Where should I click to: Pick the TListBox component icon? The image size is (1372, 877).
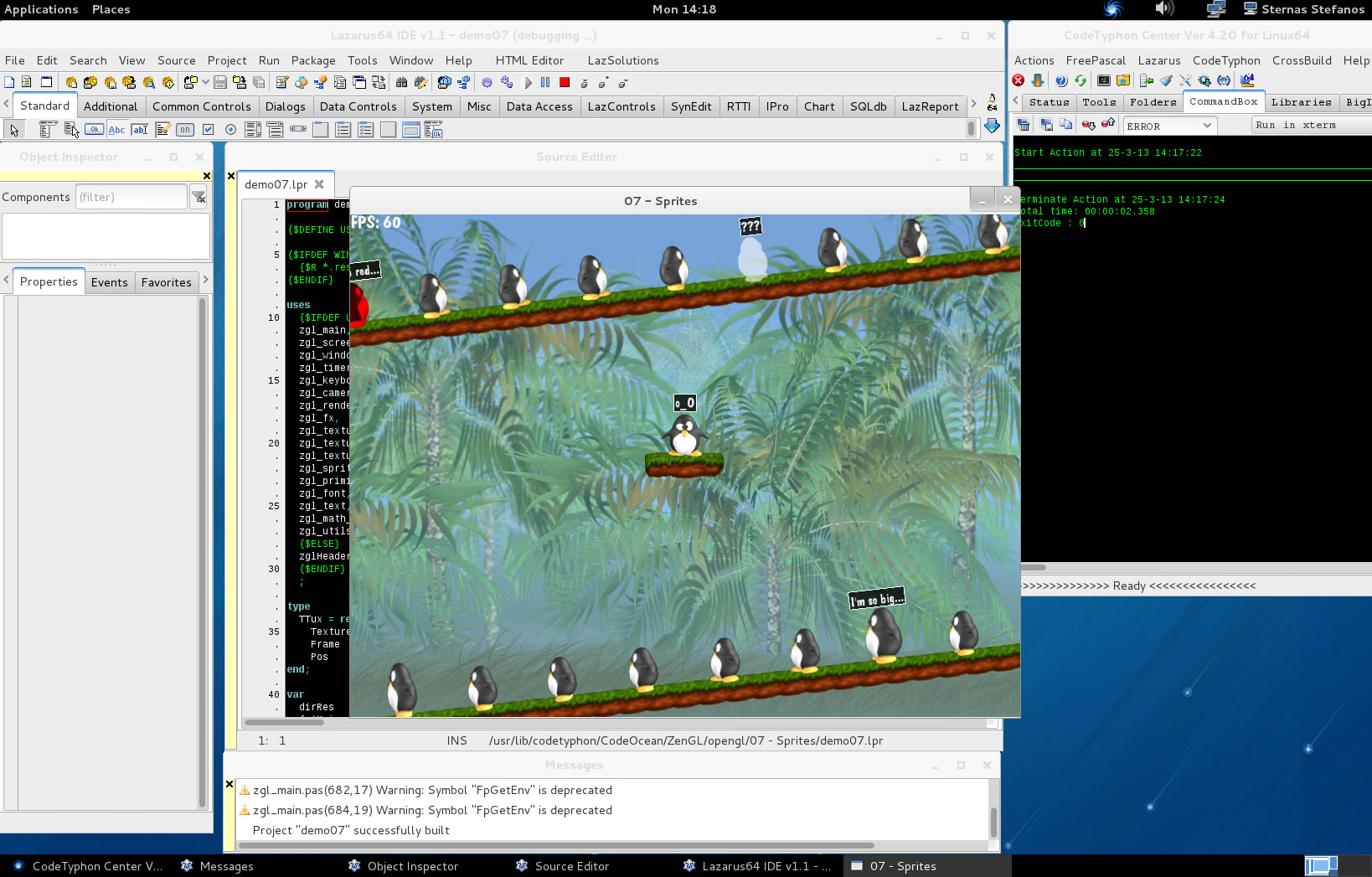(253, 129)
